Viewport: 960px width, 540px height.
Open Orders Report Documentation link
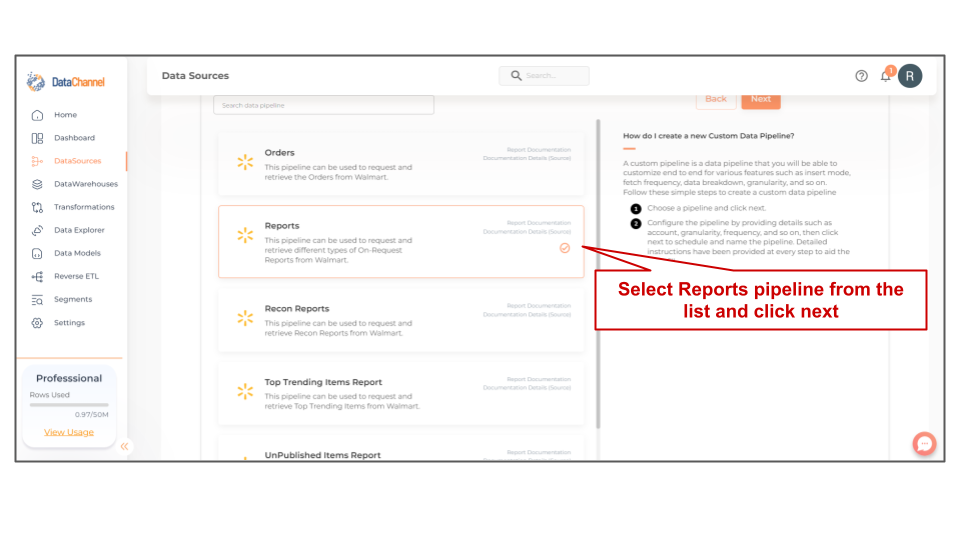(539, 149)
